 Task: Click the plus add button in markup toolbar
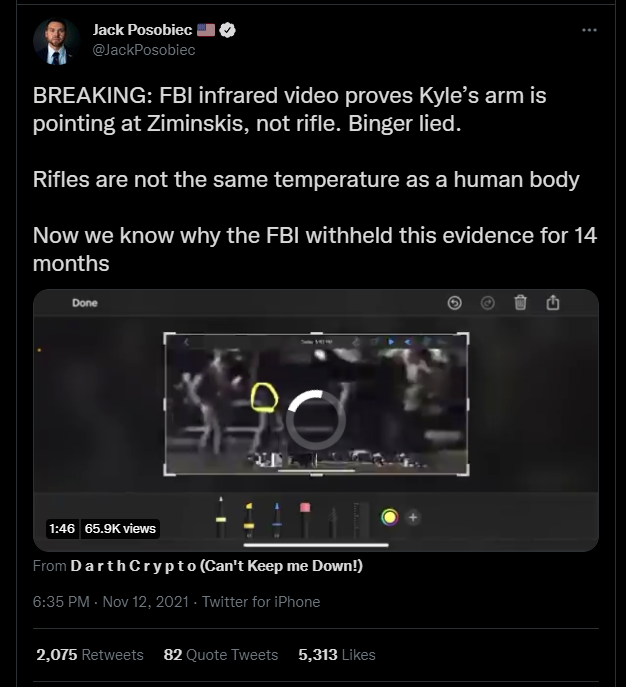pos(413,517)
